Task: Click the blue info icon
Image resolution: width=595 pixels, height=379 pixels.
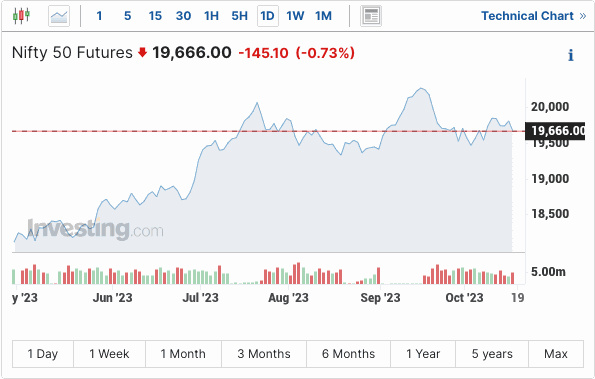Action: point(571,55)
